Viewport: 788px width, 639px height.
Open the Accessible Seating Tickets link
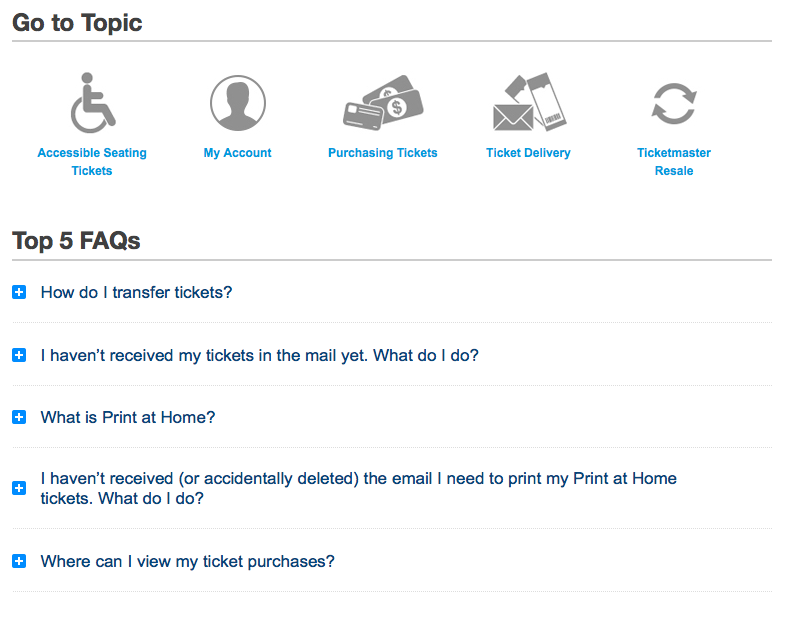coord(92,162)
